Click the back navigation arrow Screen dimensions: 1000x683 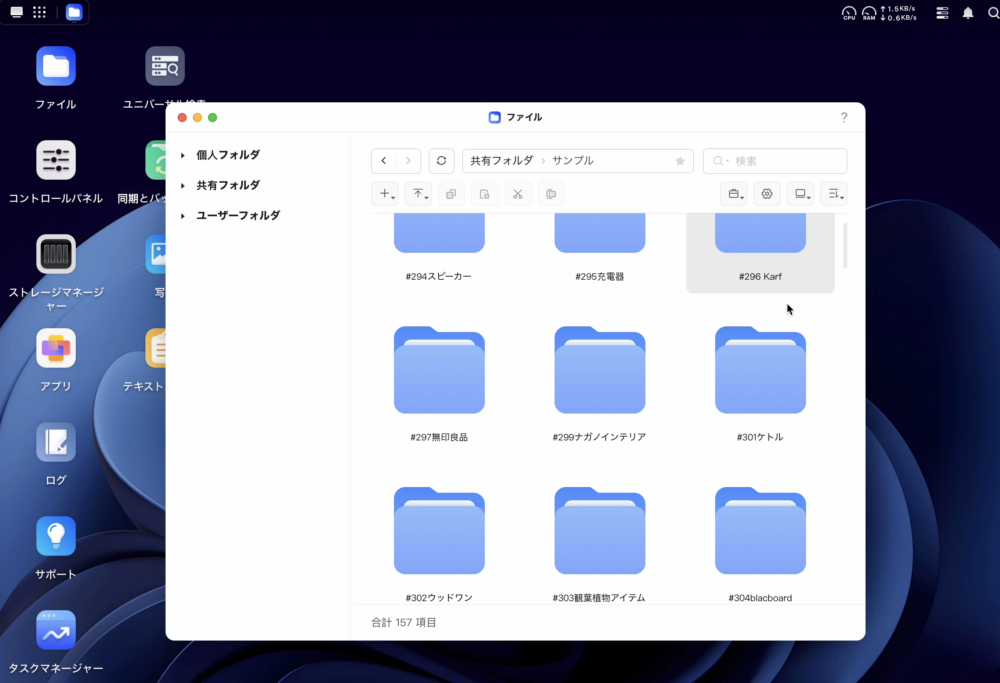(x=384, y=161)
